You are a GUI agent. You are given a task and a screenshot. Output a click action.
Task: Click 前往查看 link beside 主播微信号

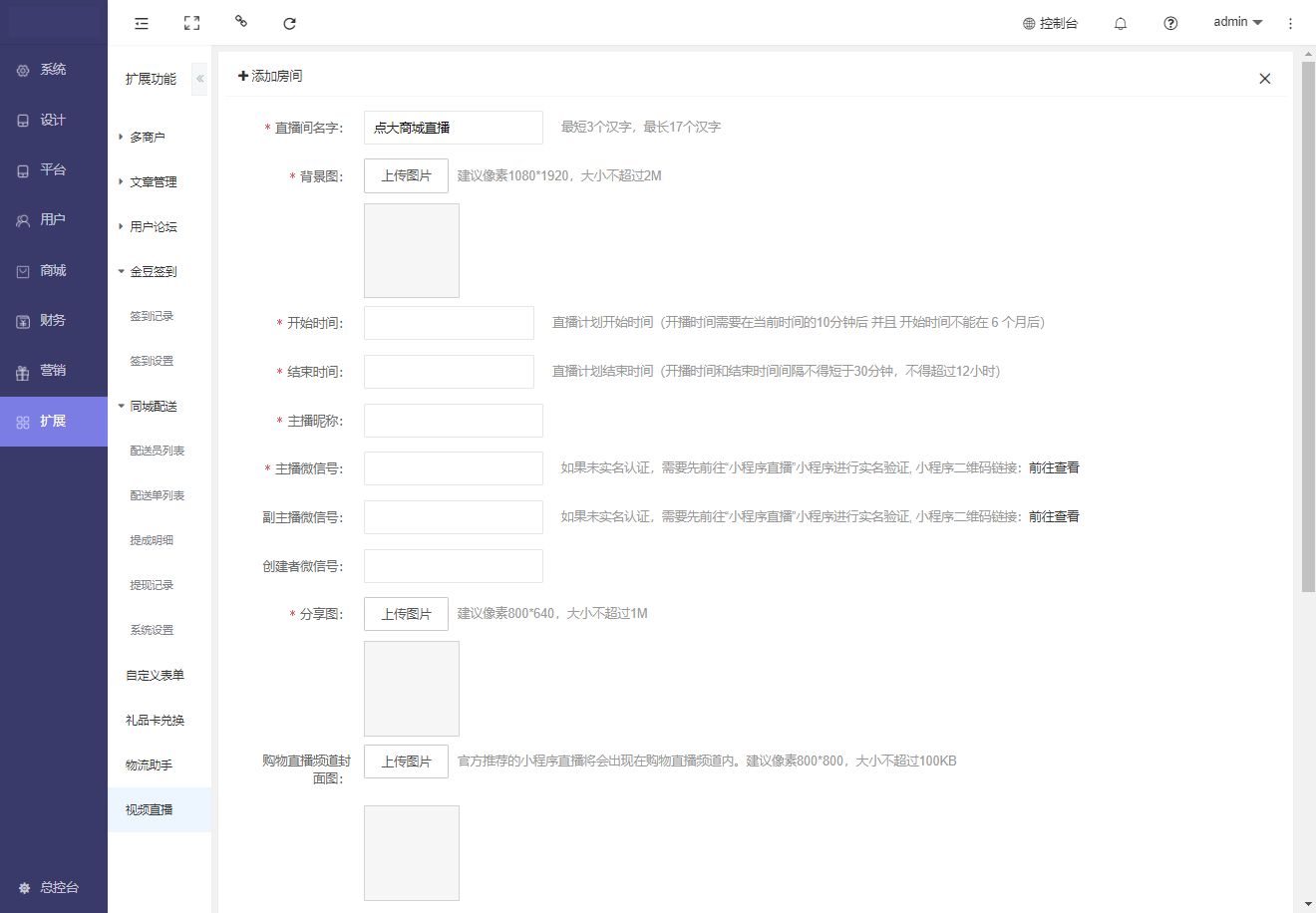(x=1054, y=467)
